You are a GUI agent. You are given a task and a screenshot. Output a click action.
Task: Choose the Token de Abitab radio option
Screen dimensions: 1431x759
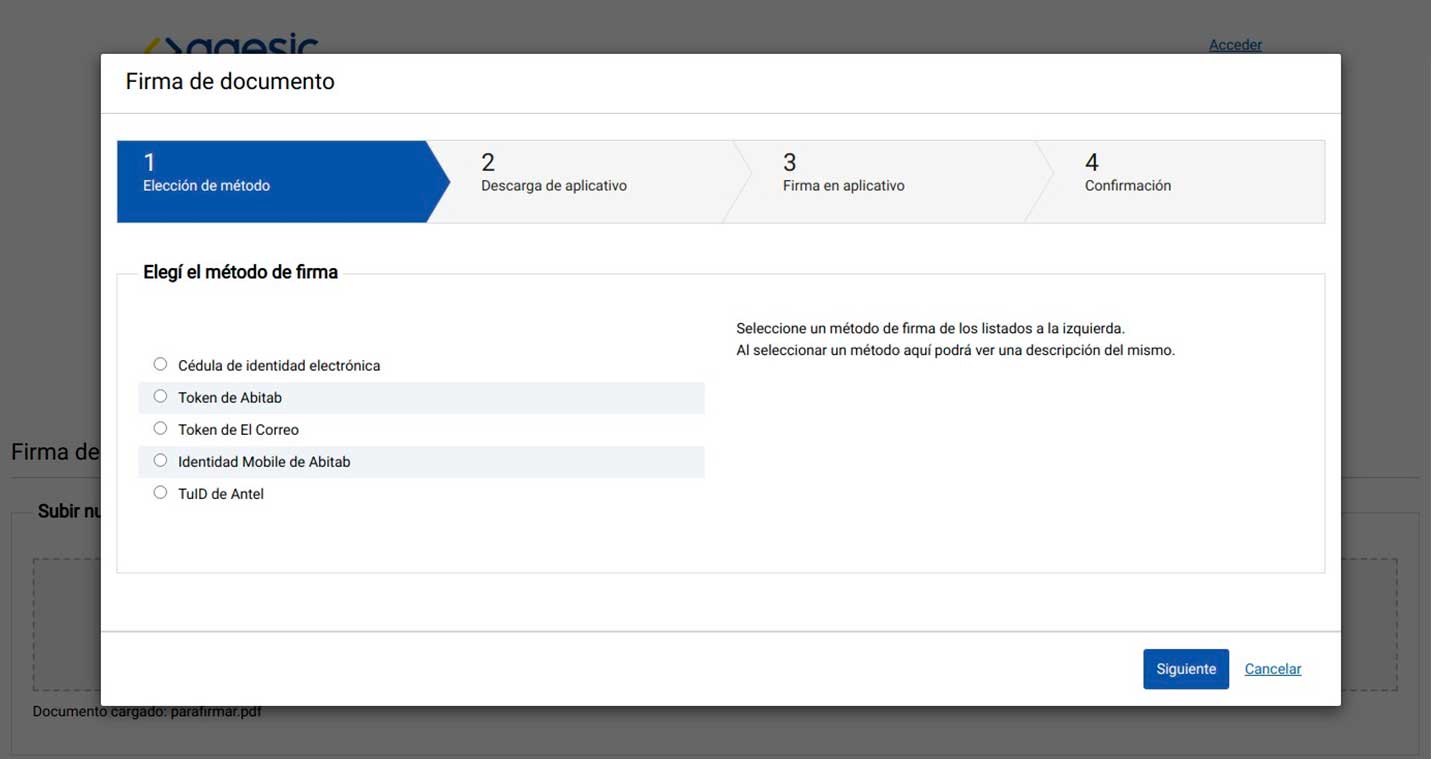pyautogui.click(x=160, y=396)
